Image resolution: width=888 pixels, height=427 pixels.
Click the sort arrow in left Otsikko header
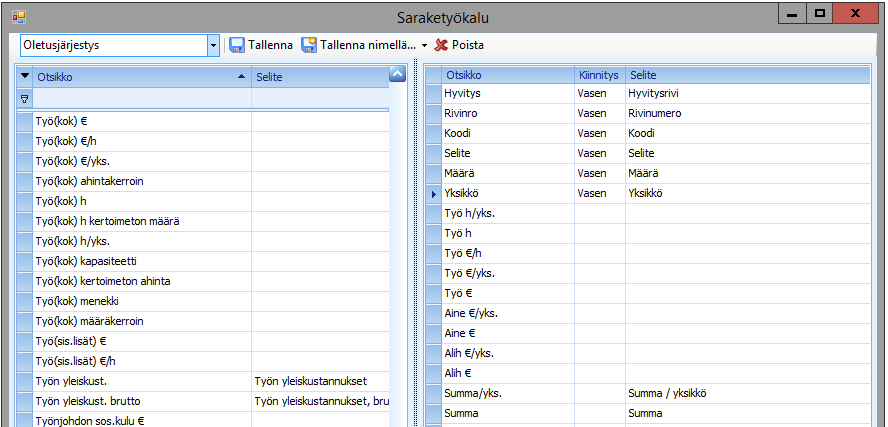tap(240, 76)
